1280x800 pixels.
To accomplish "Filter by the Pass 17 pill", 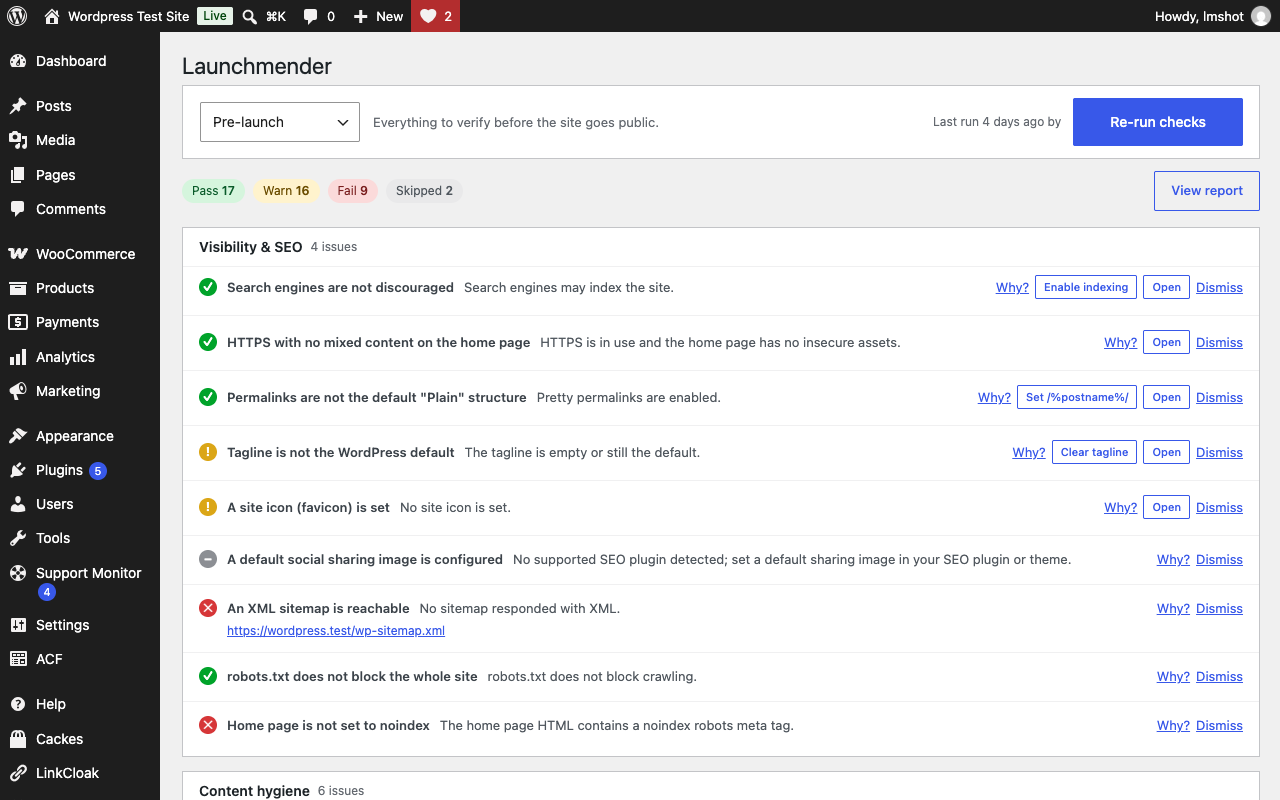I will pyautogui.click(x=213, y=191).
